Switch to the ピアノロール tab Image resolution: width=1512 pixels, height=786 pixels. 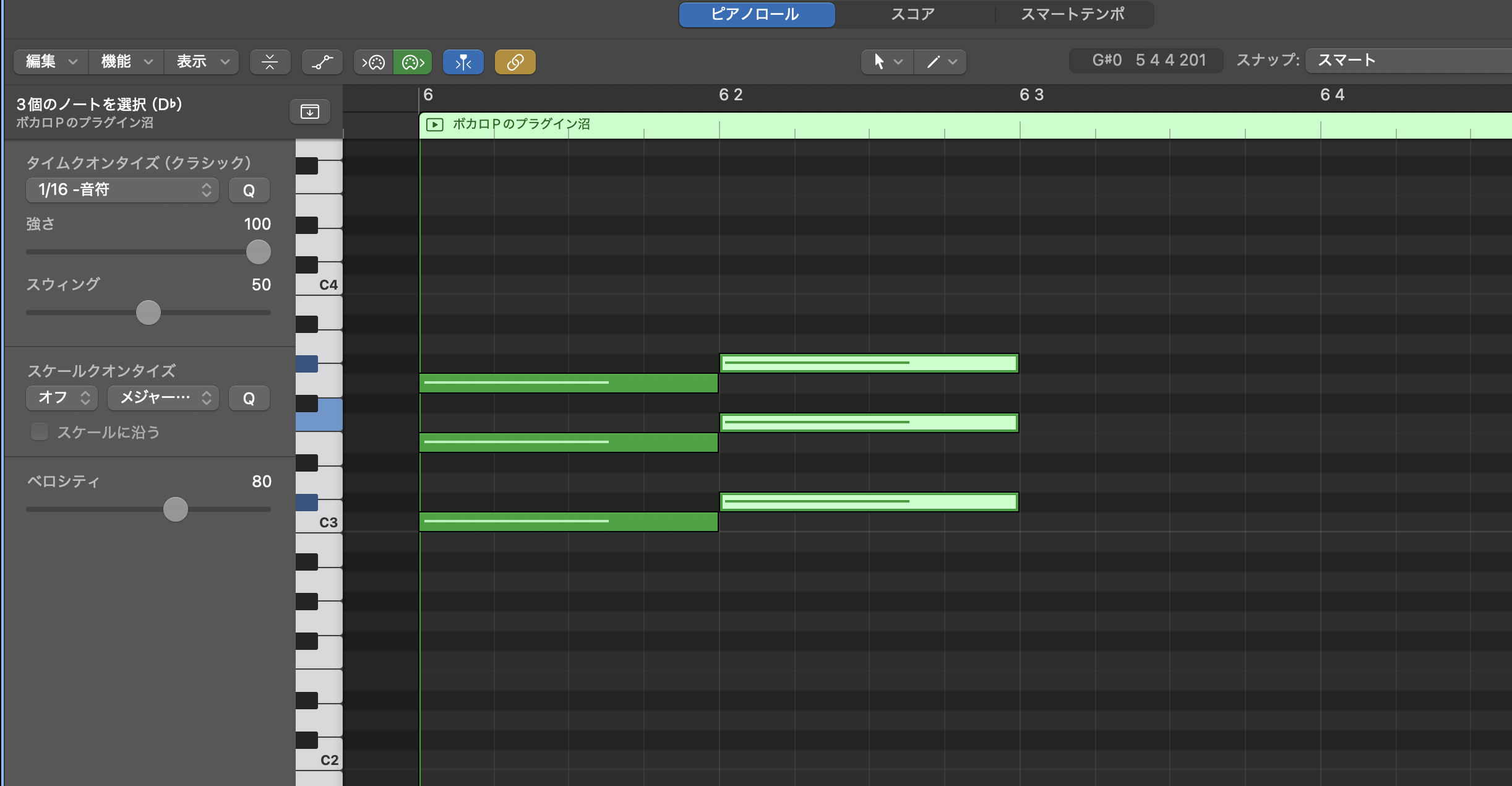(757, 14)
